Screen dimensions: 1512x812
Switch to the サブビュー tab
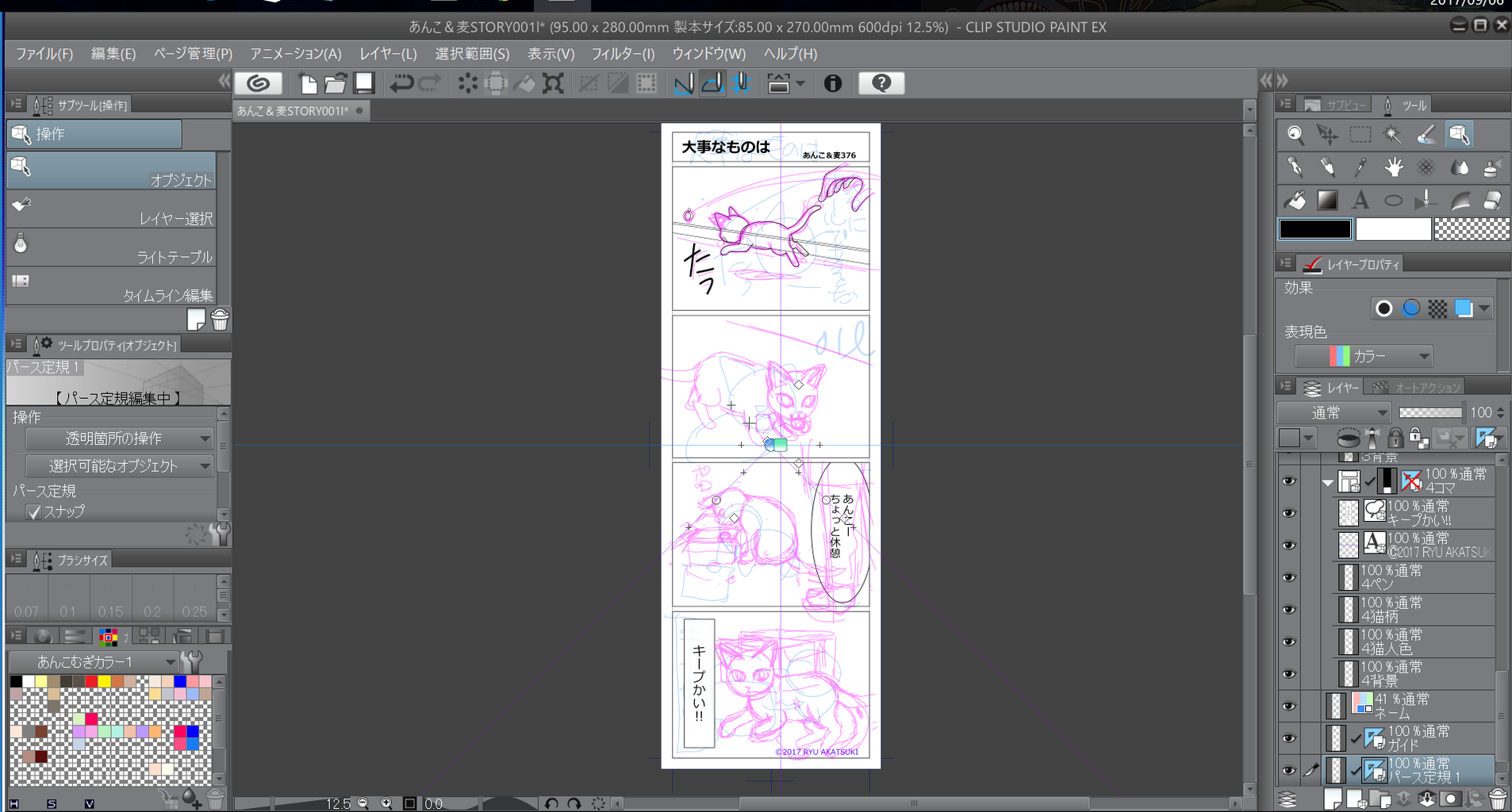coord(1335,105)
